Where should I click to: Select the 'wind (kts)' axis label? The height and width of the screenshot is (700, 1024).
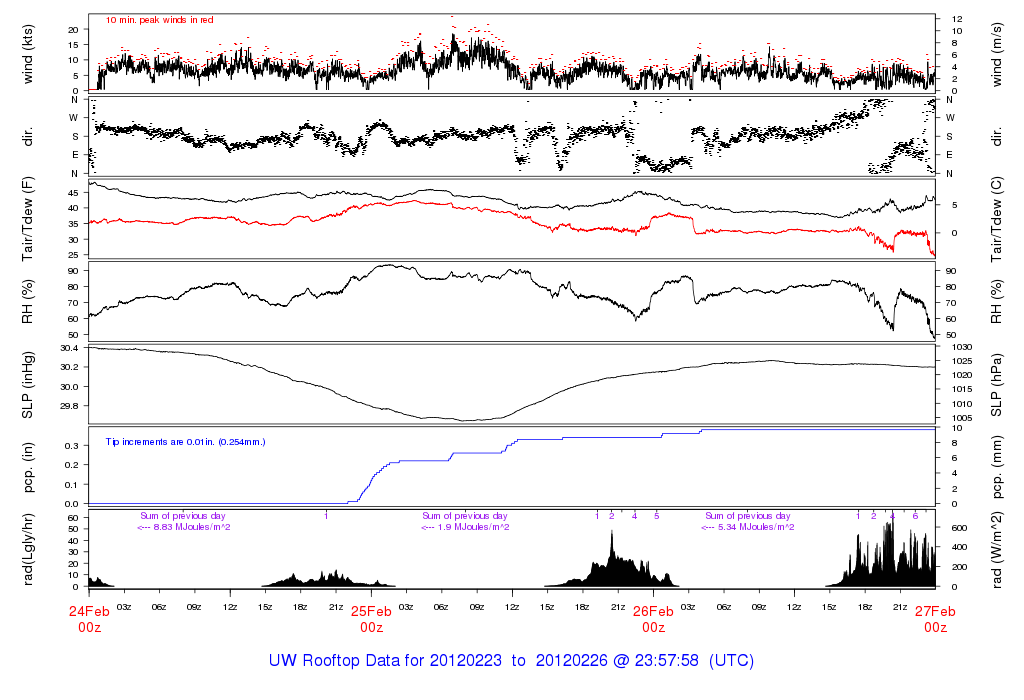(x=27, y=54)
